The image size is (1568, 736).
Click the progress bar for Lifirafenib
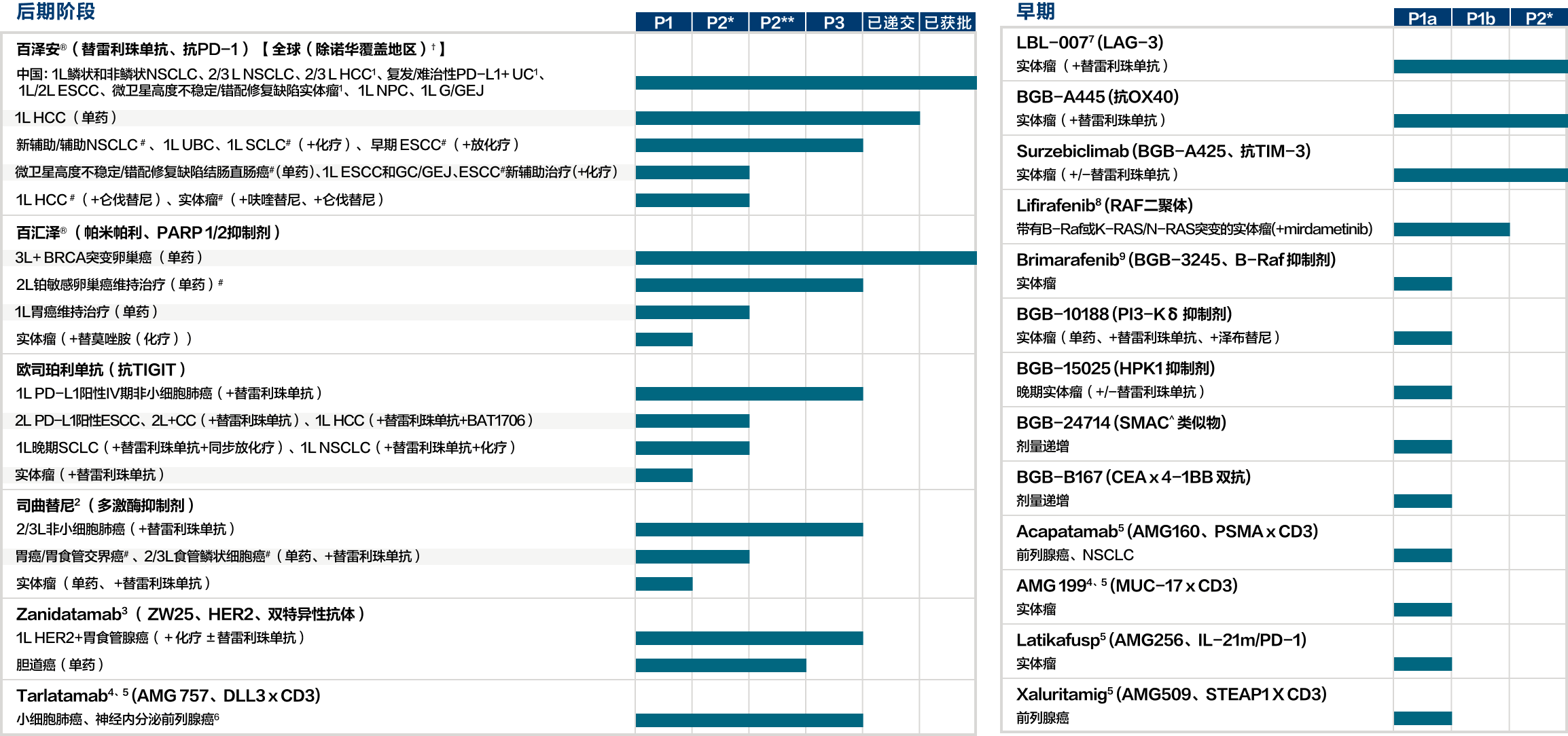click(x=1452, y=229)
